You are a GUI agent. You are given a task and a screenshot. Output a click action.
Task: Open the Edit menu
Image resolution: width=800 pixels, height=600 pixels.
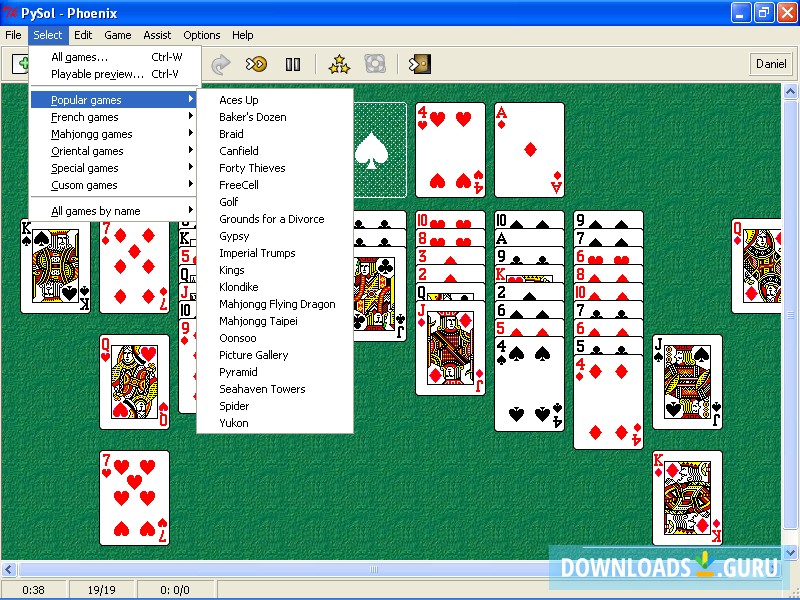click(83, 35)
